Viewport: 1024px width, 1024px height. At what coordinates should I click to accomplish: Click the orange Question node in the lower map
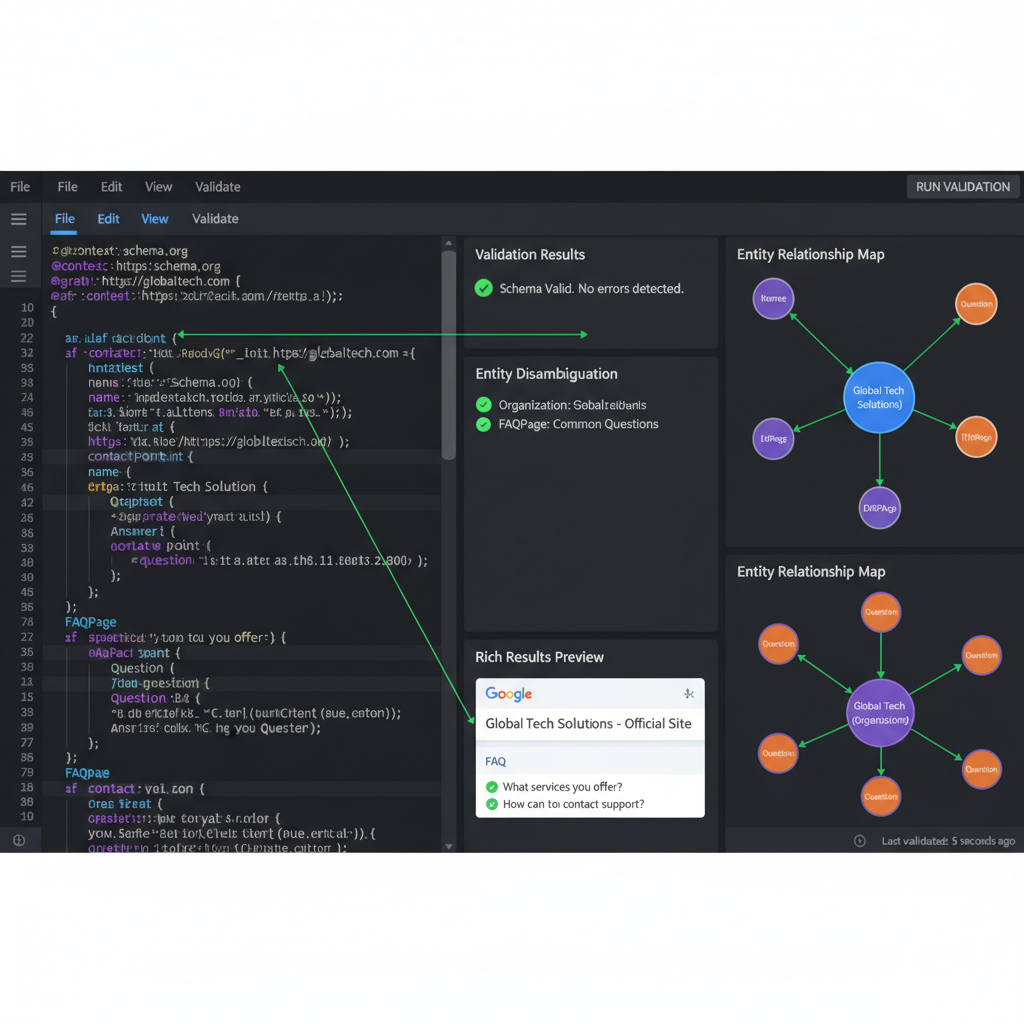tap(880, 612)
